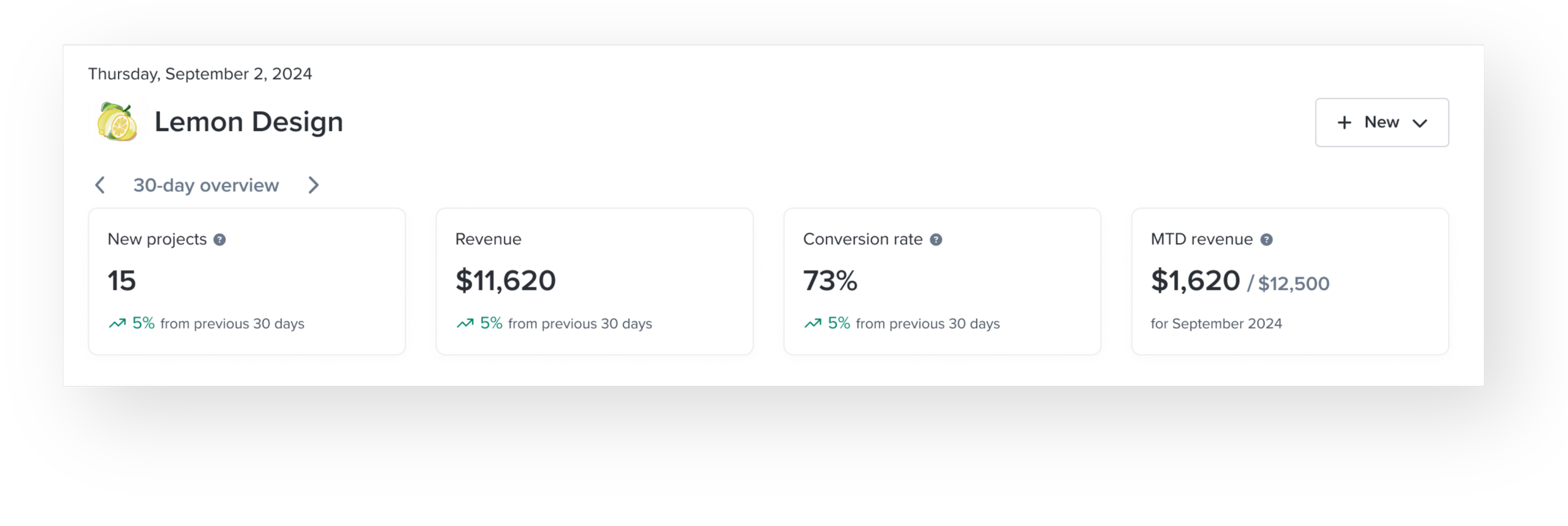Click the Lemon Design title
This screenshot has width=1568, height=526.
click(x=248, y=122)
